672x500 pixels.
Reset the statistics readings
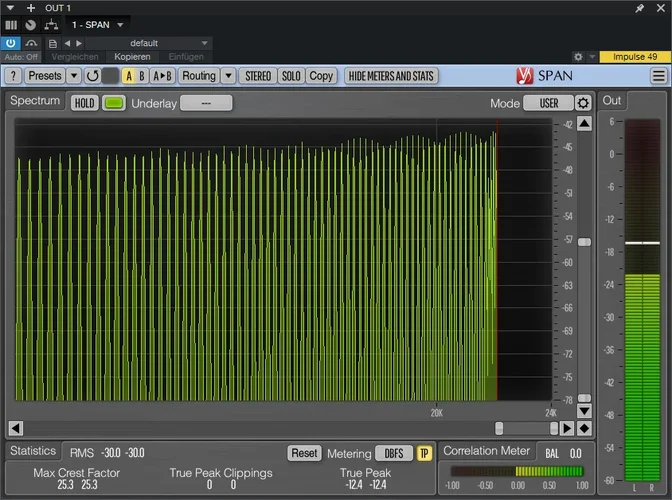(x=304, y=453)
